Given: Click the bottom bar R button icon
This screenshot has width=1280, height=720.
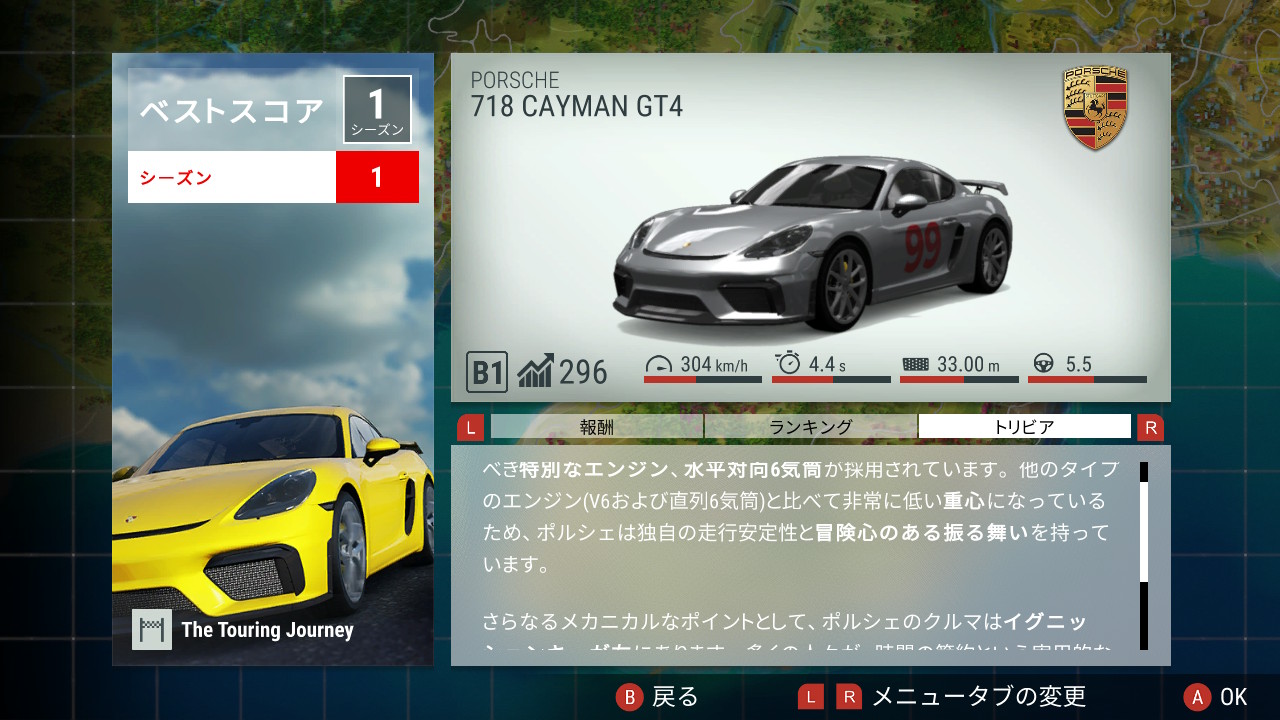Looking at the screenshot, I should pos(849,697).
